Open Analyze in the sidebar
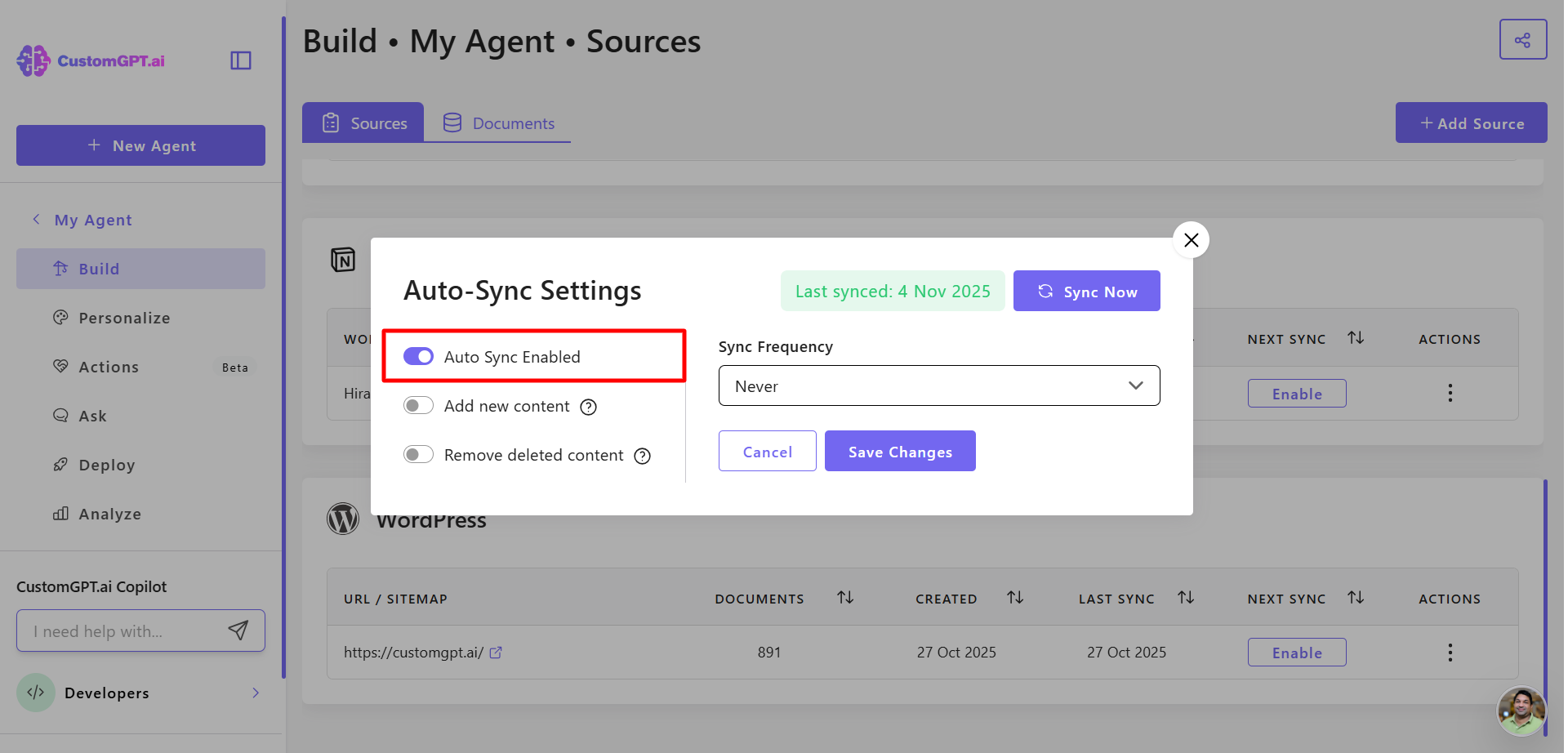Image resolution: width=1568 pixels, height=753 pixels. [140, 514]
